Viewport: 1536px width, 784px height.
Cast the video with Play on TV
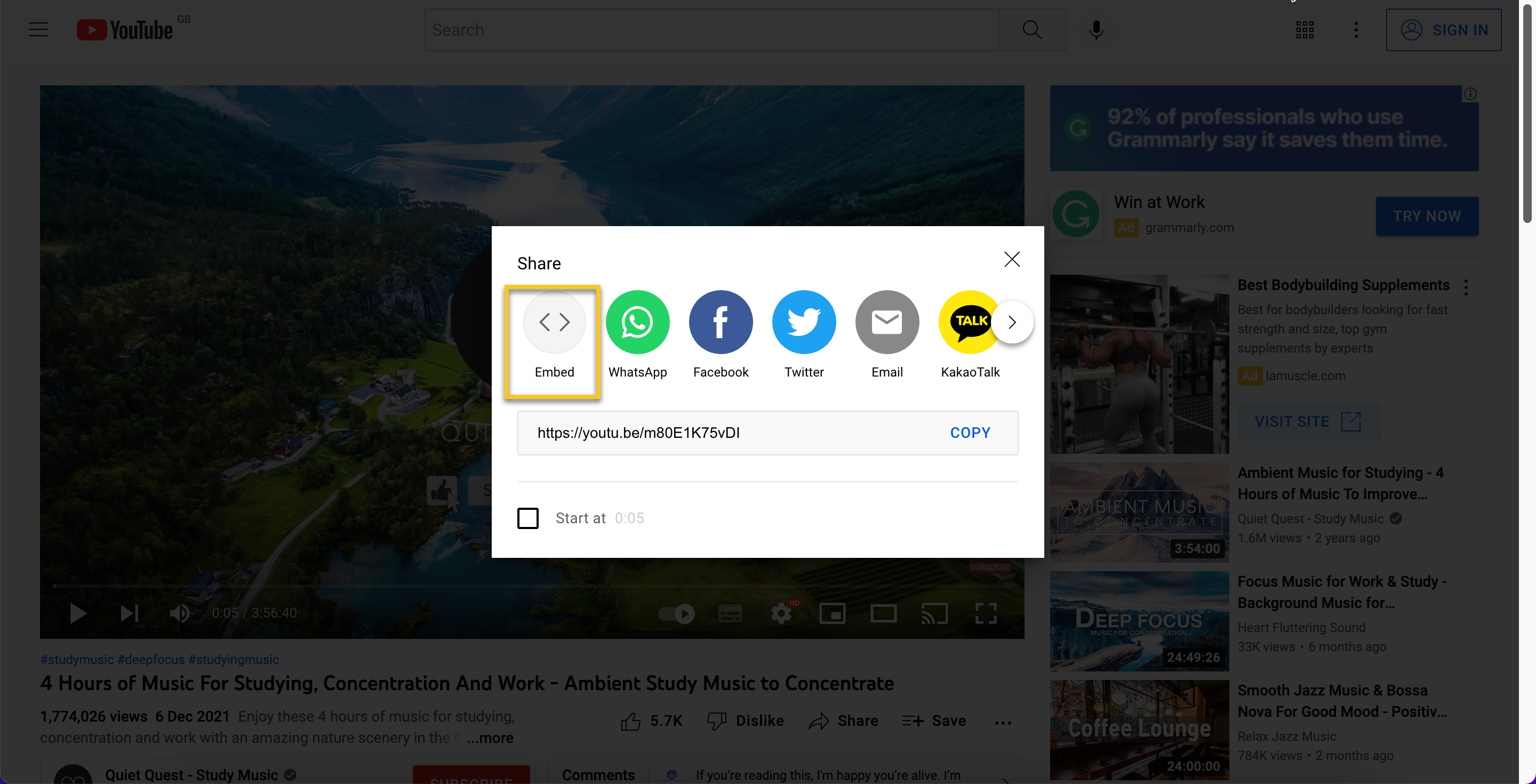click(934, 613)
